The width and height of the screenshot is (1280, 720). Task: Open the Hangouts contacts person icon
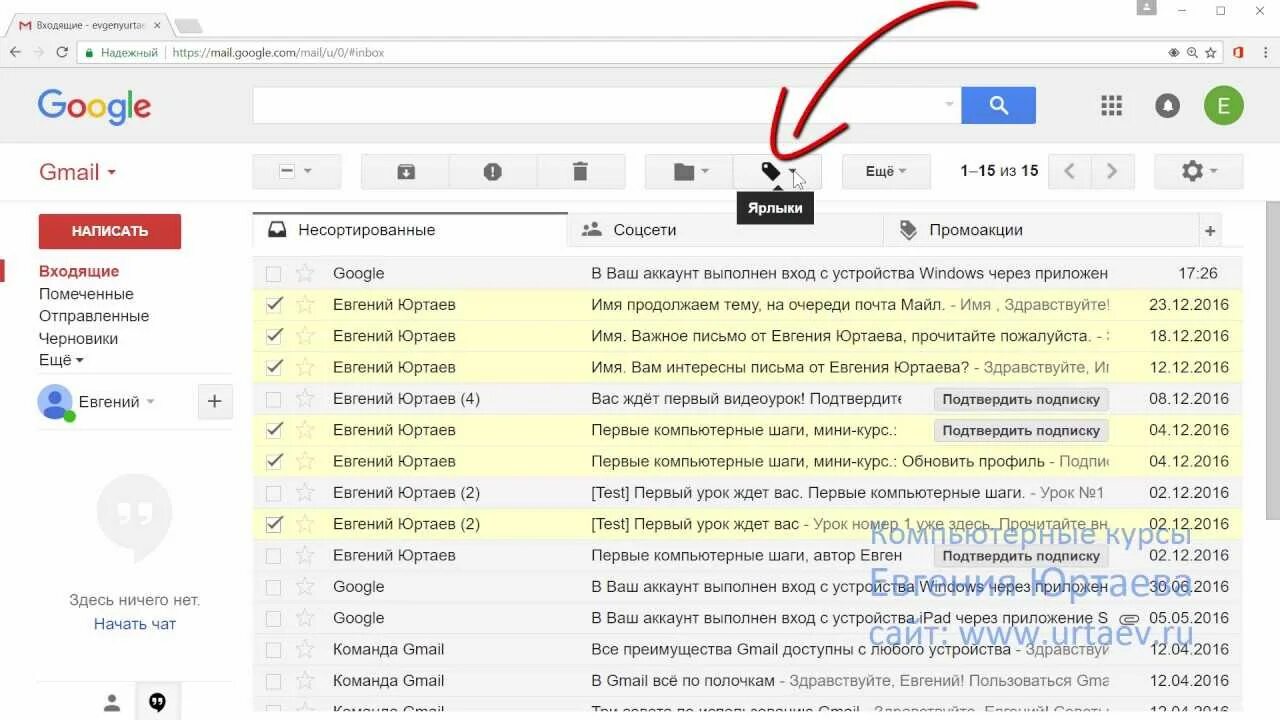[112, 702]
